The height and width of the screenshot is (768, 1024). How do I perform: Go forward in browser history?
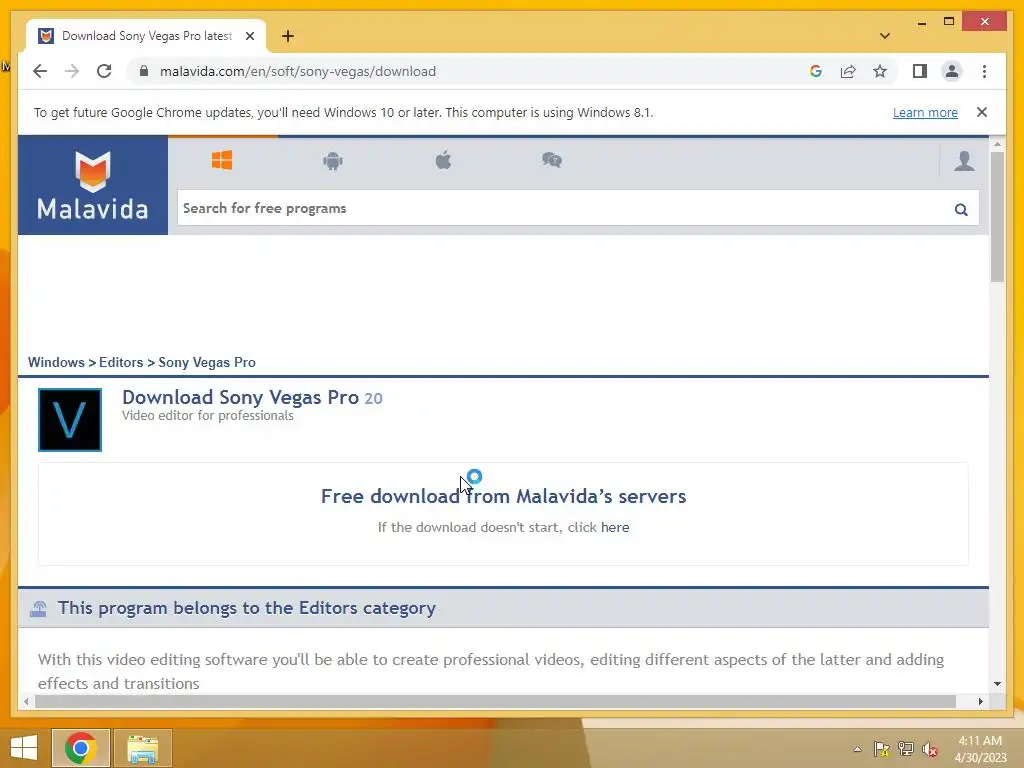pos(72,71)
